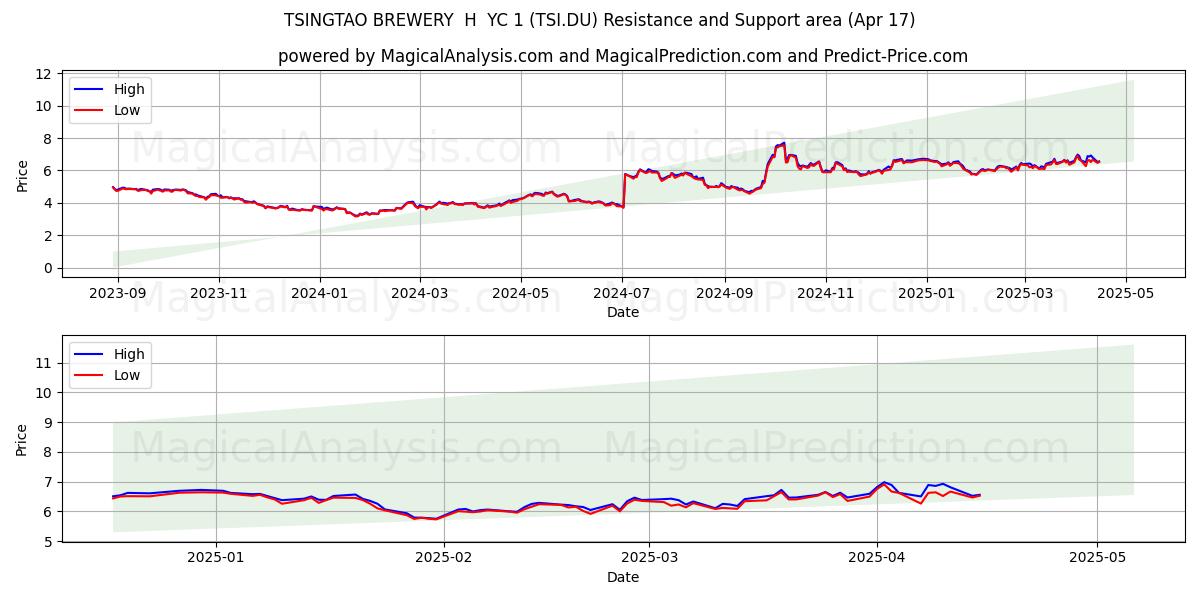This screenshot has height=600, width=1200.
Task: Click the "9" price tick label
Action: click(48, 423)
